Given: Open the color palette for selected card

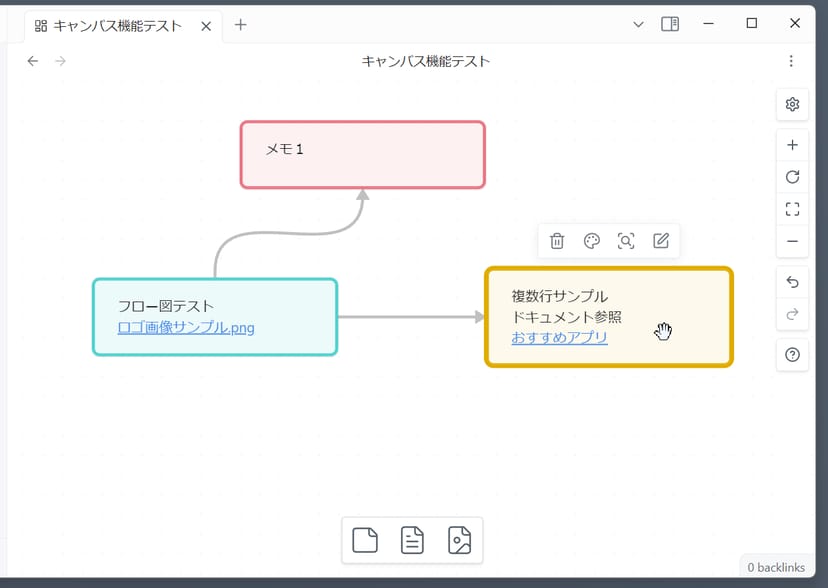Looking at the screenshot, I should 592,241.
